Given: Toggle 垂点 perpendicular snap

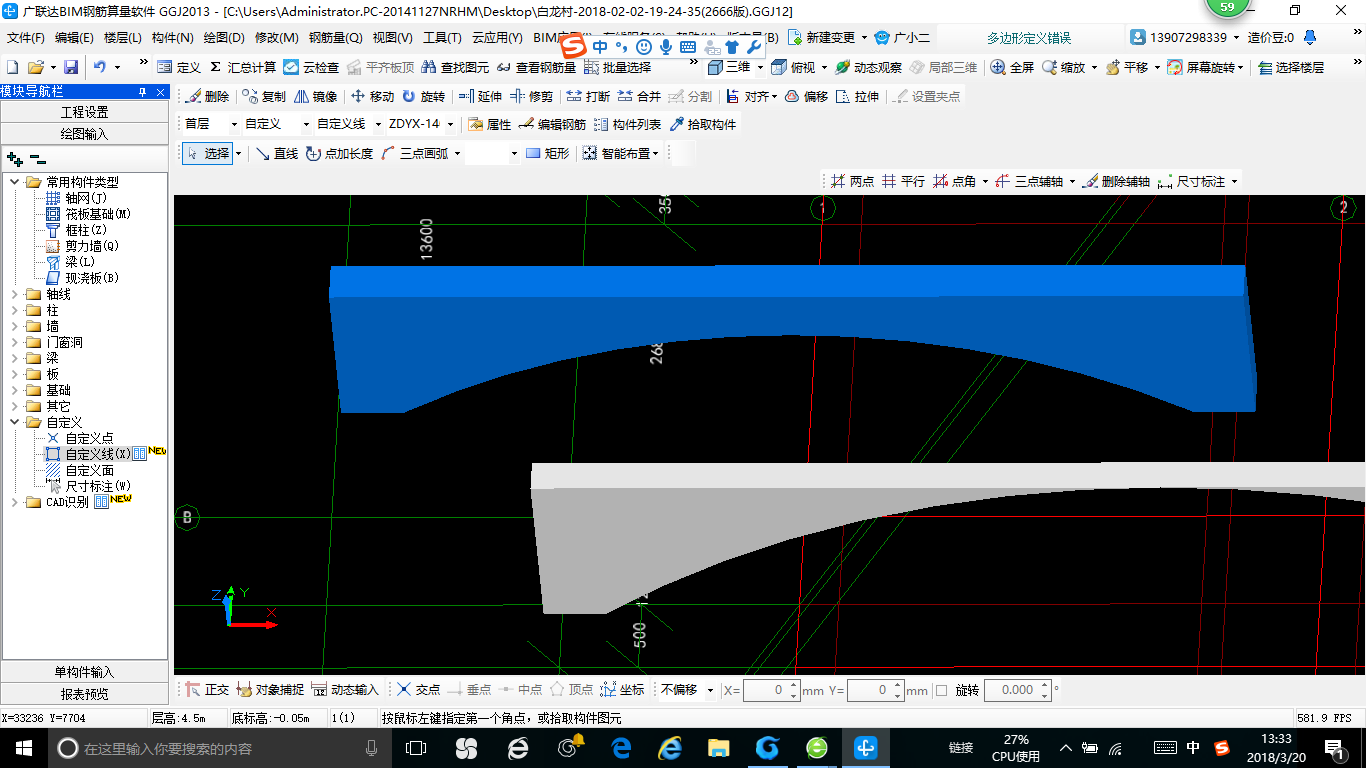Looking at the screenshot, I should click(x=469, y=690).
